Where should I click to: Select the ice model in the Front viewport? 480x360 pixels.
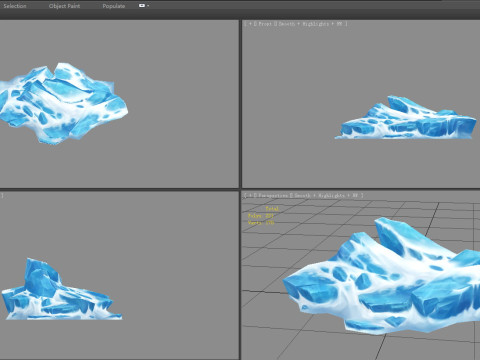pos(406,118)
